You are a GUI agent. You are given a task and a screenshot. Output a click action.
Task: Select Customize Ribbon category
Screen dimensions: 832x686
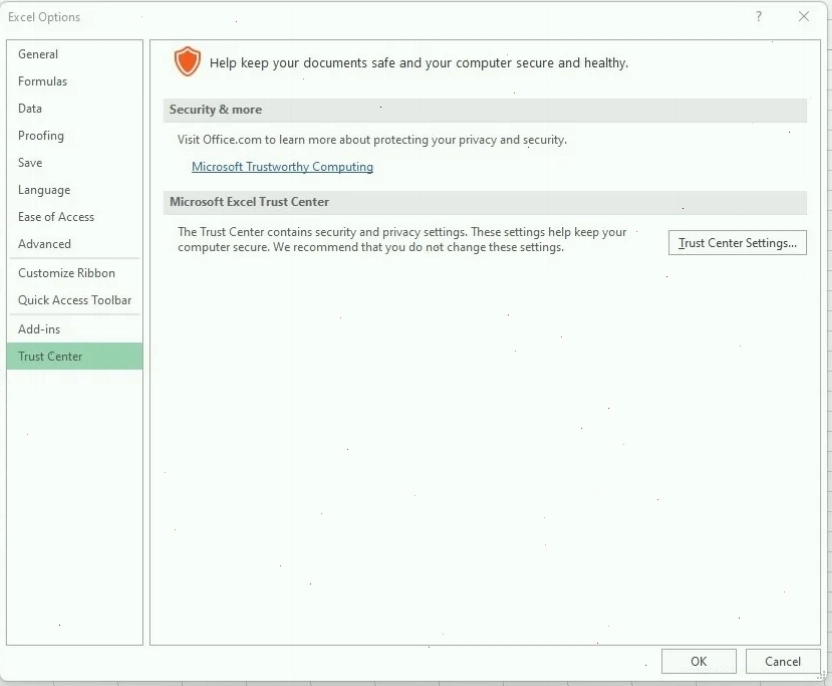point(74,273)
